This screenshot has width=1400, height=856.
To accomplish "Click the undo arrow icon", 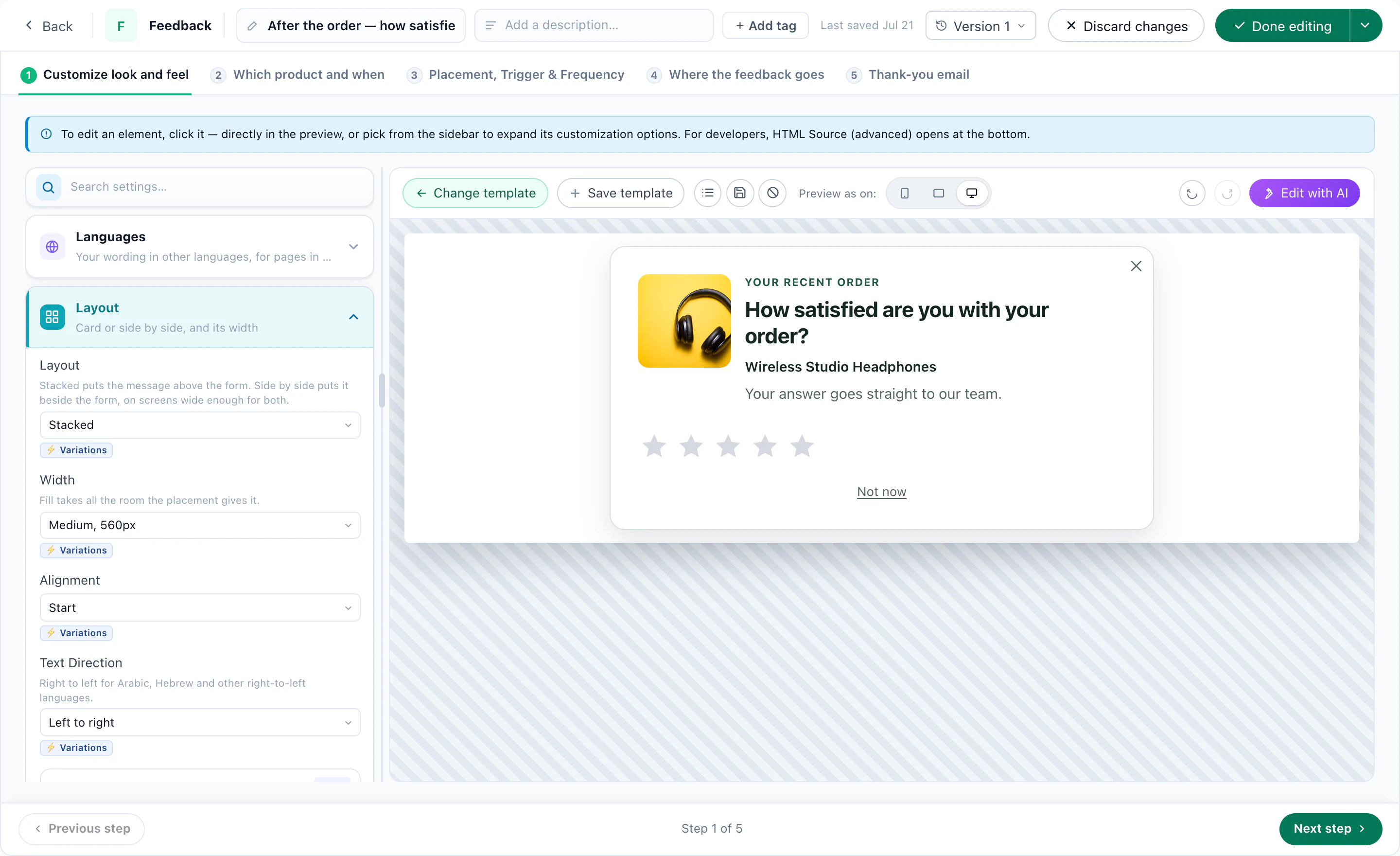I will [x=1192, y=193].
